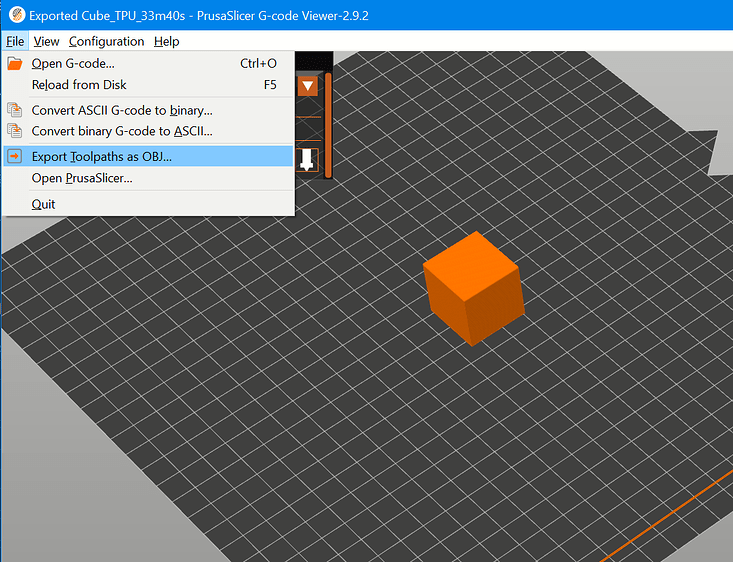Open the File menu
This screenshot has height=562, width=733.
coord(15,41)
